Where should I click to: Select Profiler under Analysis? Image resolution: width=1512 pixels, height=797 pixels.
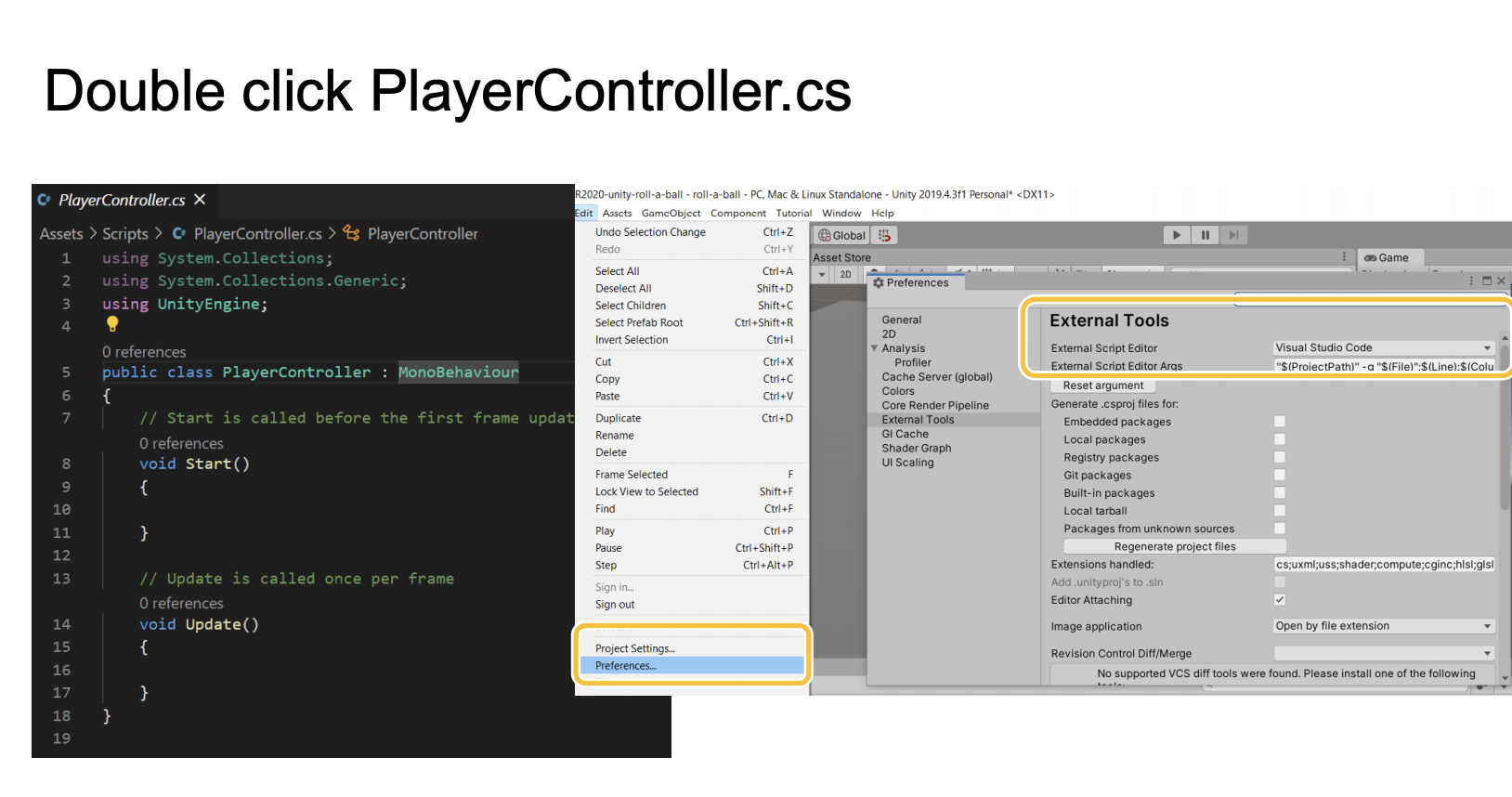(913, 362)
